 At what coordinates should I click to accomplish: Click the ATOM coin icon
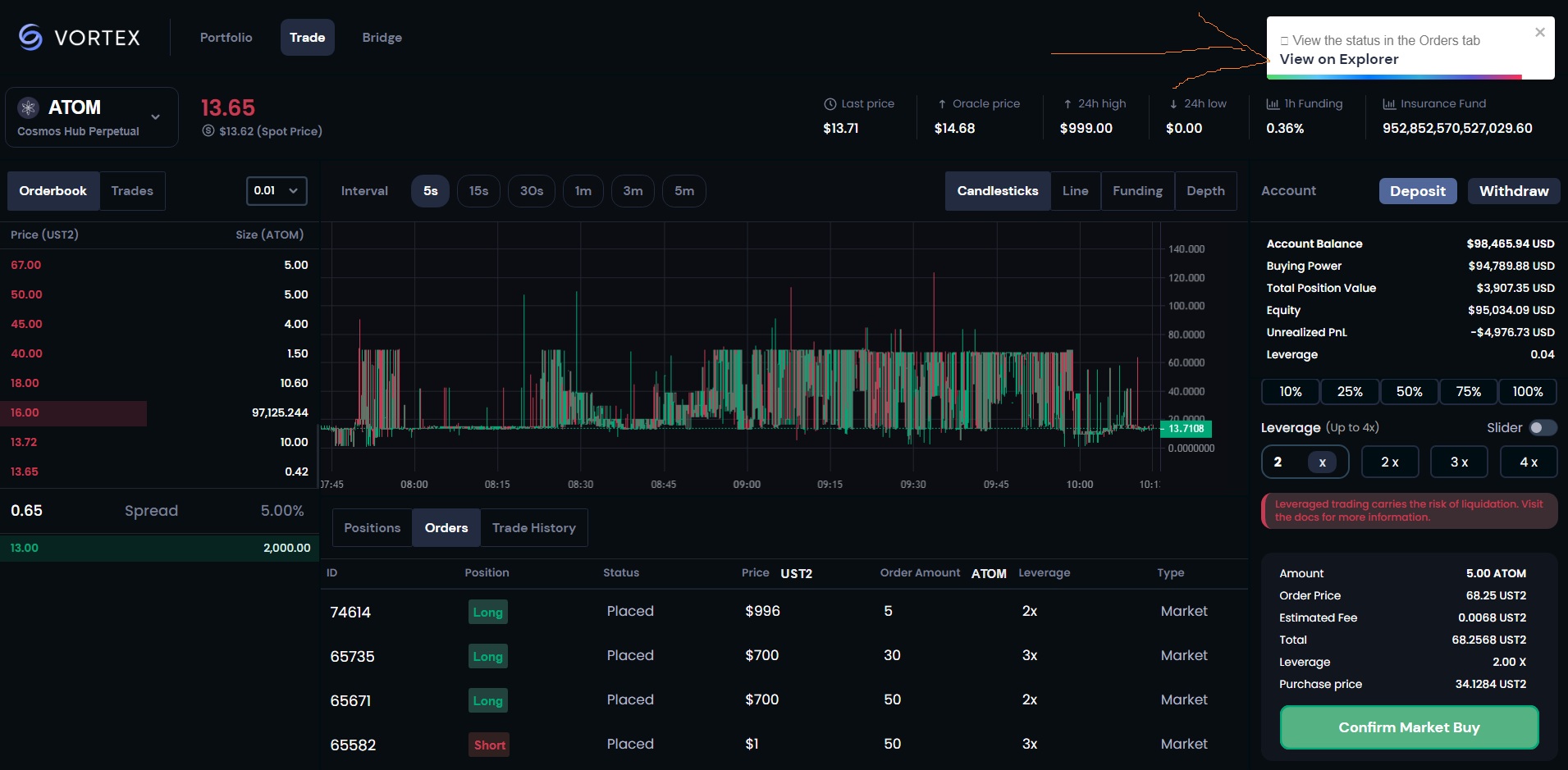click(x=29, y=107)
